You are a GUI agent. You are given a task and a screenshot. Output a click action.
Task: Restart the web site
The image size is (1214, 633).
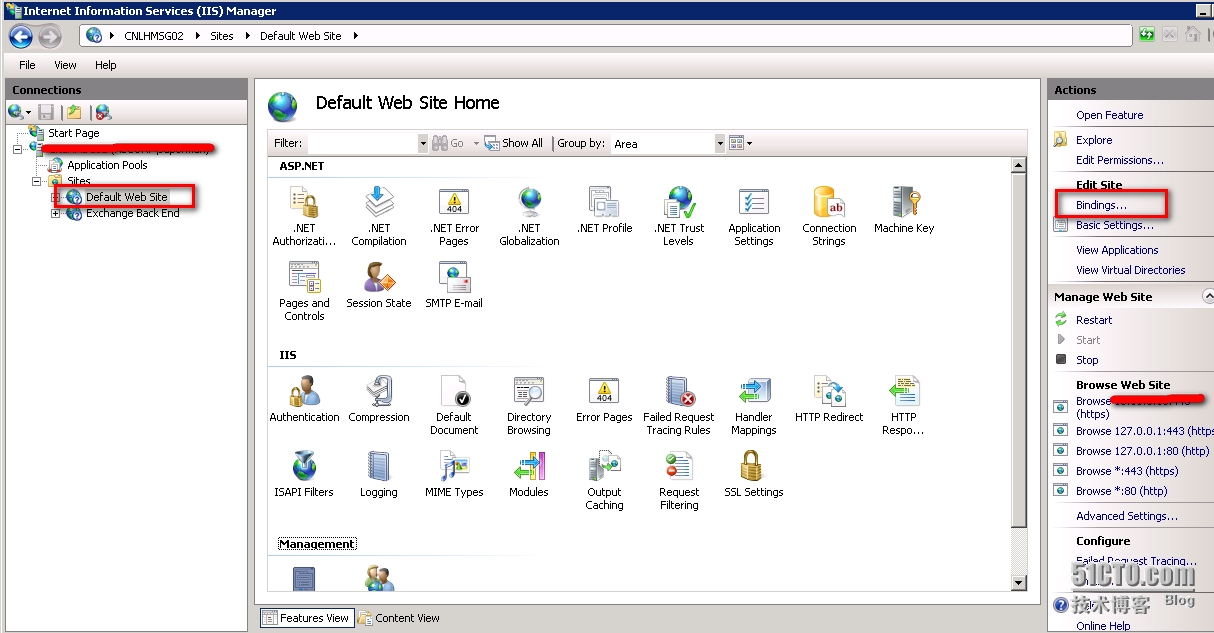[x=1094, y=320]
